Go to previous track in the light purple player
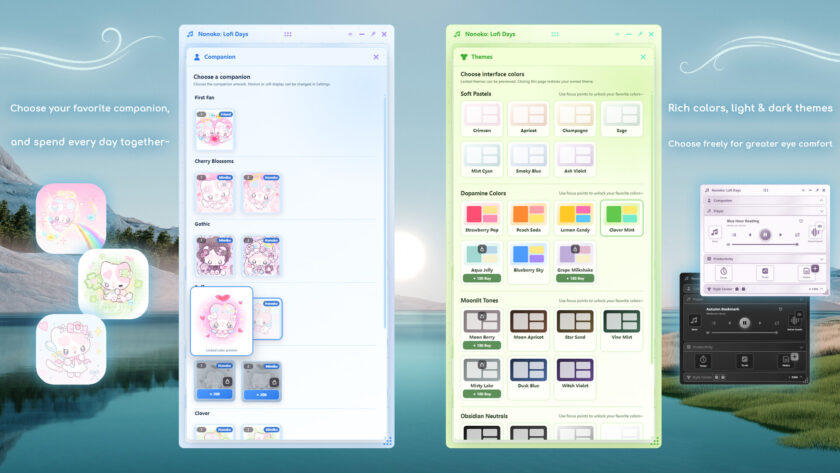Viewport: 840px width, 473px height. click(x=750, y=235)
